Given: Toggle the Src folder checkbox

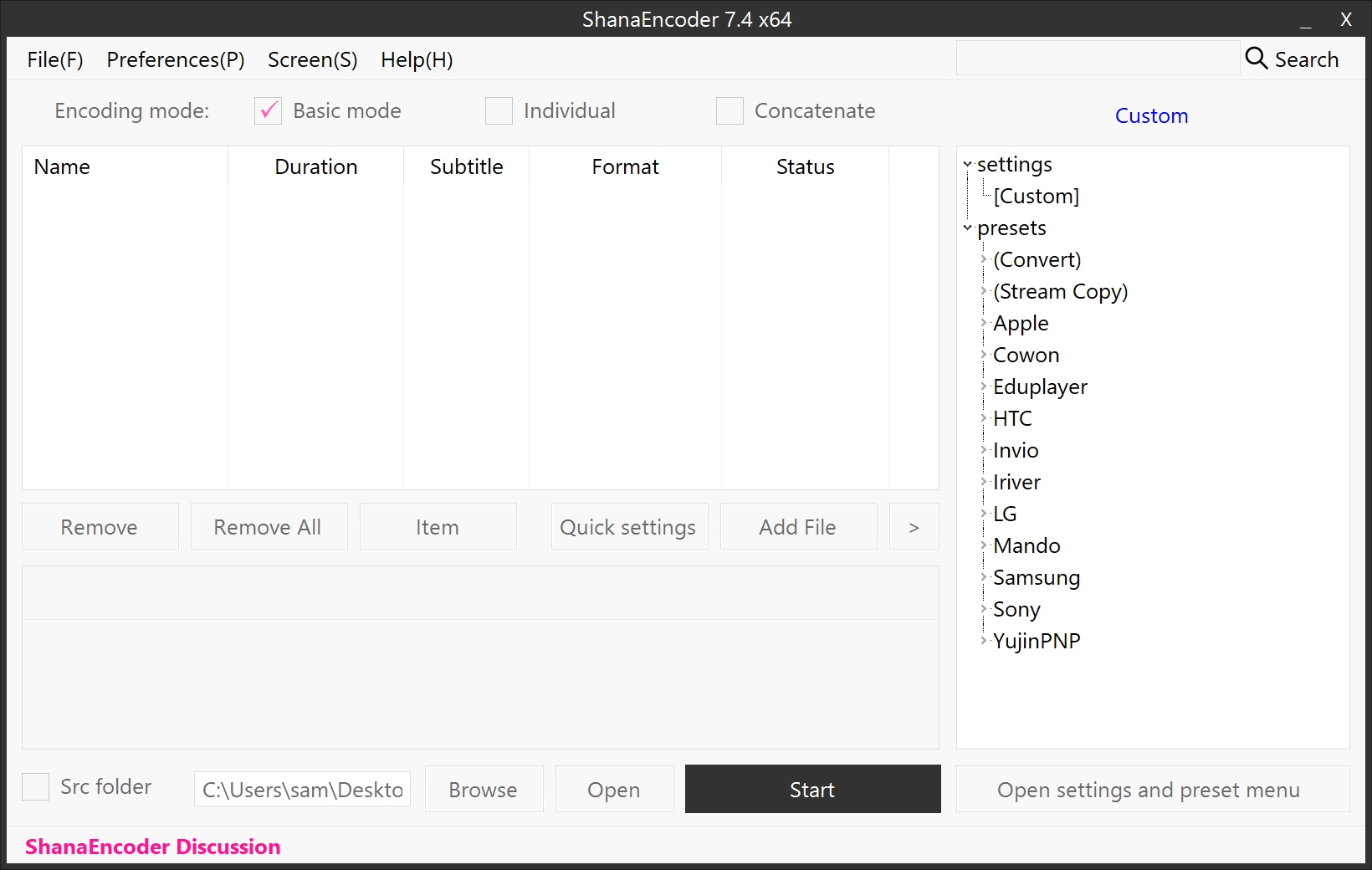Looking at the screenshot, I should pyautogui.click(x=35, y=786).
